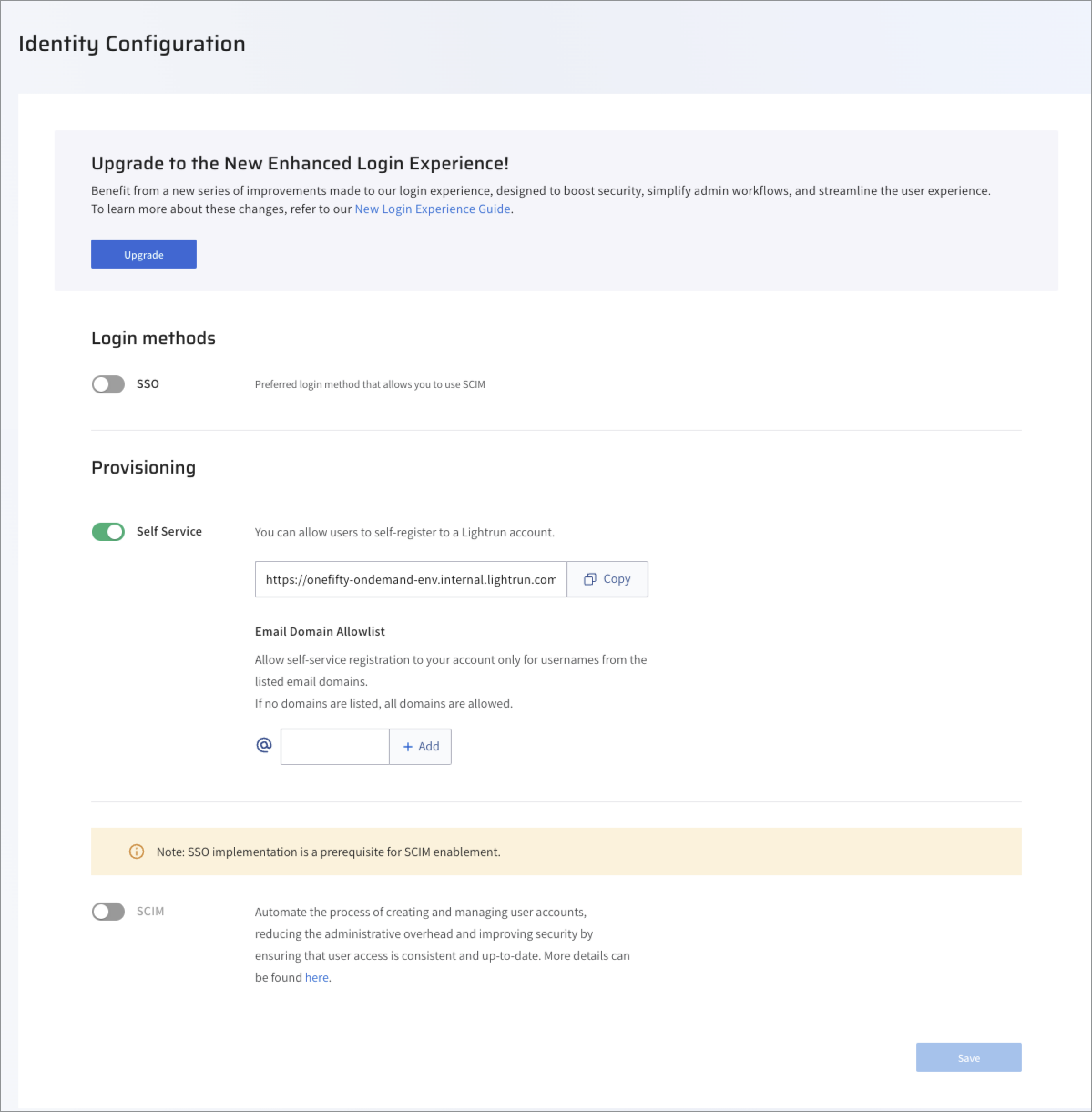Click the Upgrade to New Enhanced Login heading

click(300, 163)
